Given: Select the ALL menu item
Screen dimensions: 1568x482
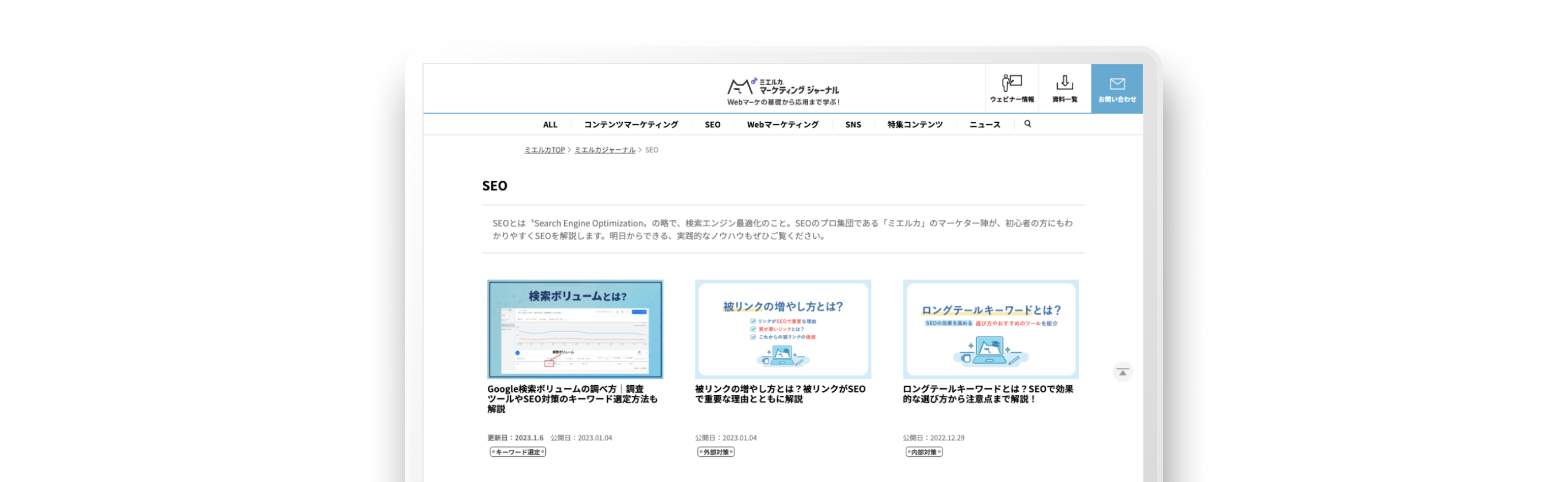Looking at the screenshot, I should pyautogui.click(x=550, y=125).
